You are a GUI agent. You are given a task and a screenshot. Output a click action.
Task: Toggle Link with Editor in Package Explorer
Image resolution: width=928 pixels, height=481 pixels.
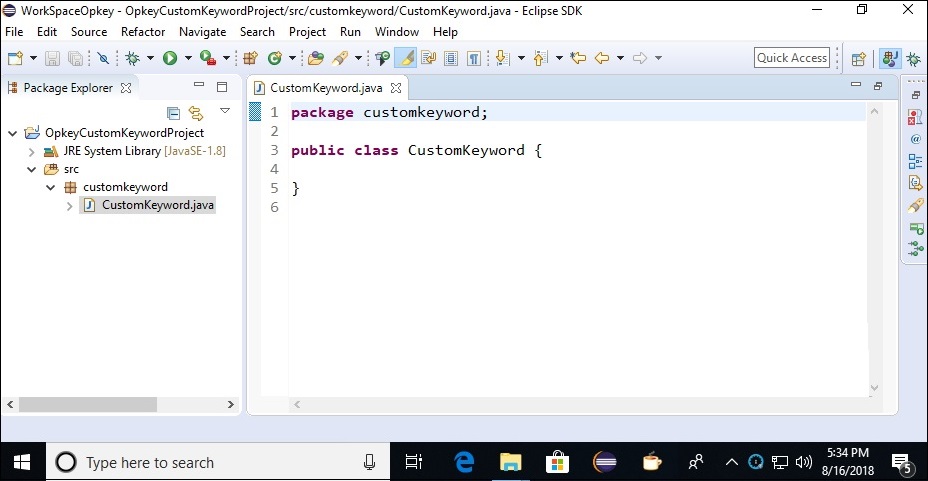pyautogui.click(x=196, y=112)
